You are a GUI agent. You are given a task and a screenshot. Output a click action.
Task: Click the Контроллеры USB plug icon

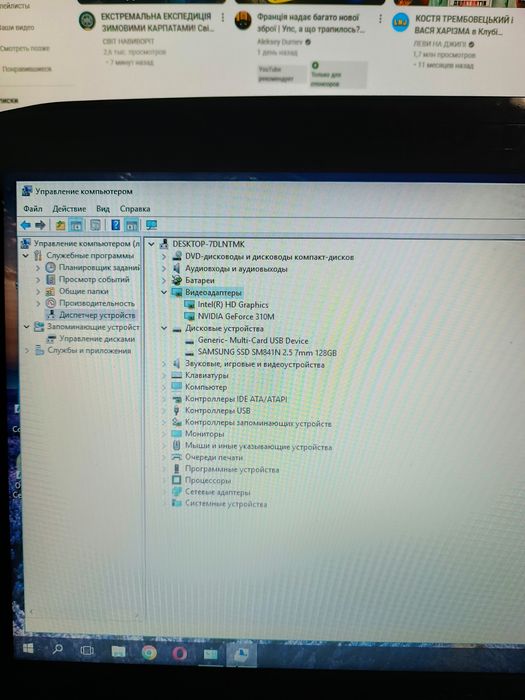tap(177, 410)
